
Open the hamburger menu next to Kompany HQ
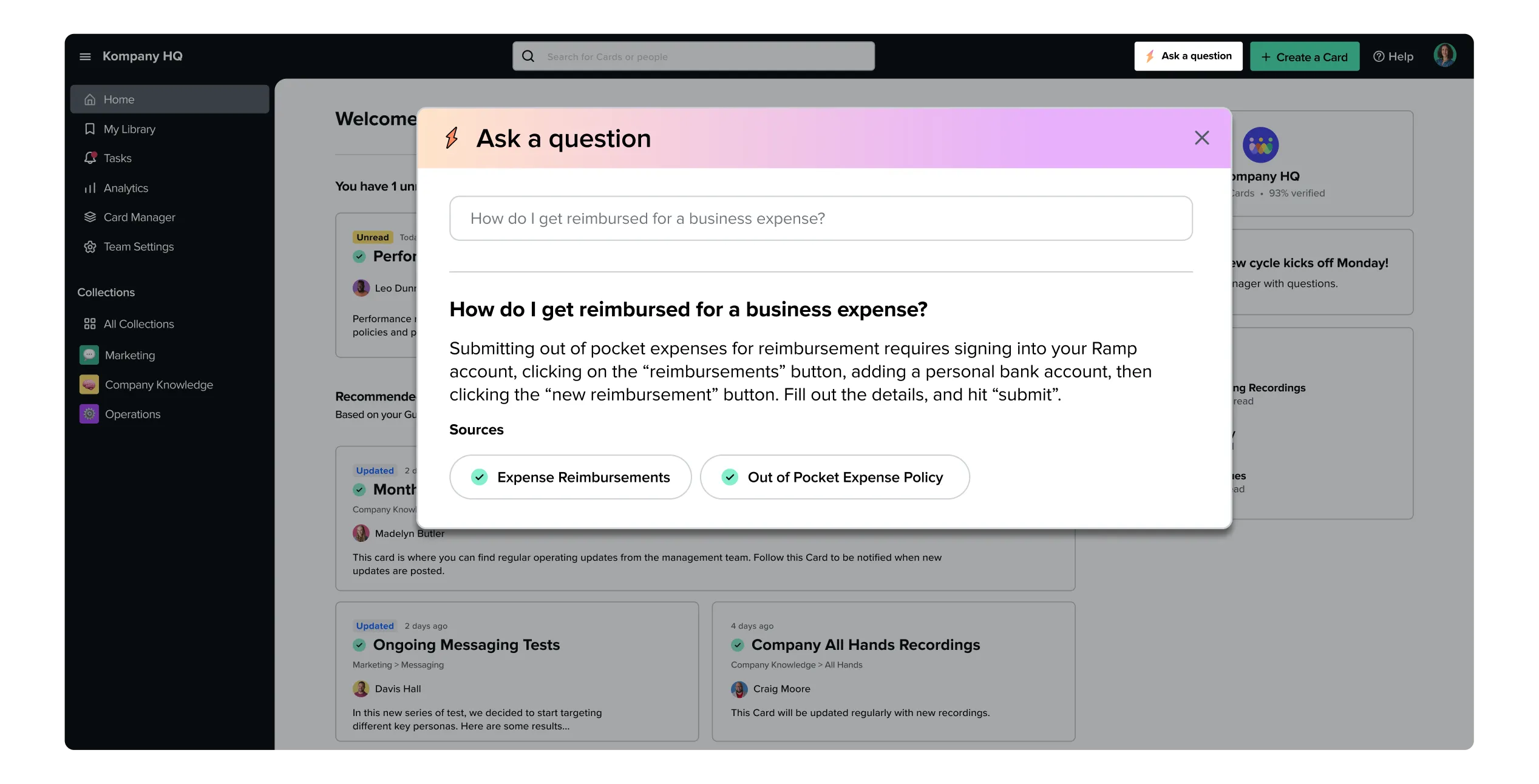click(x=84, y=56)
